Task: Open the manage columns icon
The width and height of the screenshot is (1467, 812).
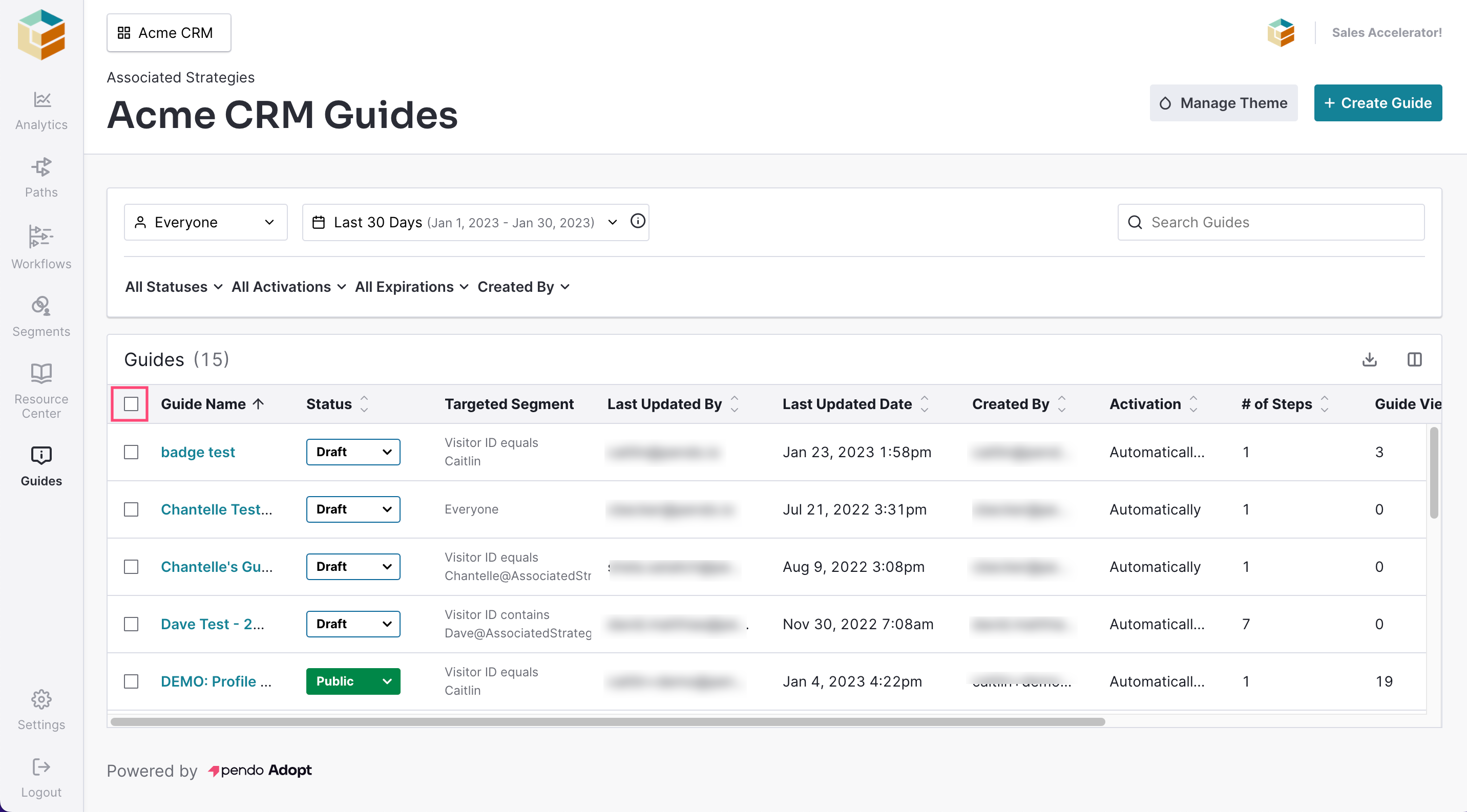Action: 1414,359
